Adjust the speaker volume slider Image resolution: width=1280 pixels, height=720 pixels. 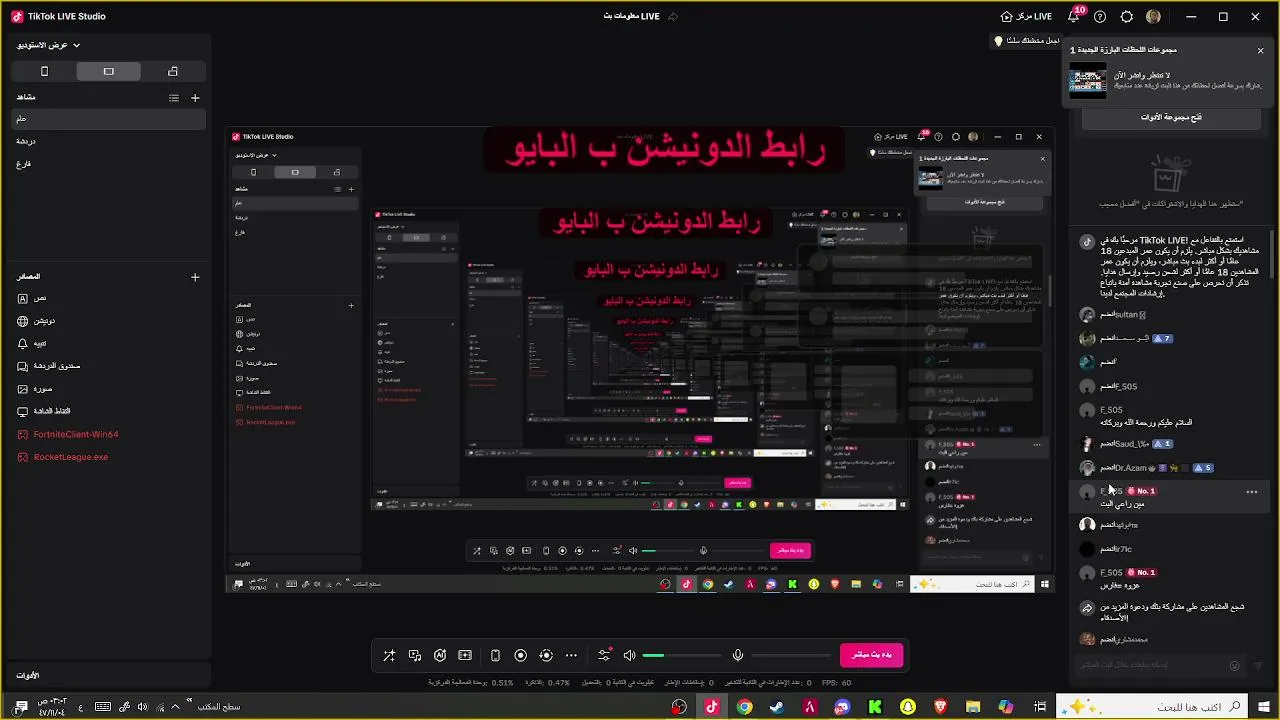coord(681,655)
